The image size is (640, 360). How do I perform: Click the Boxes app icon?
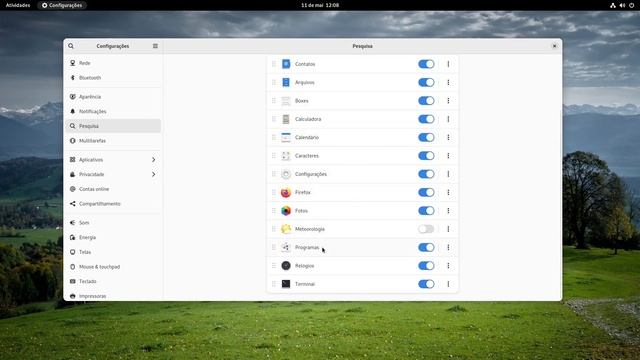[286, 101]
